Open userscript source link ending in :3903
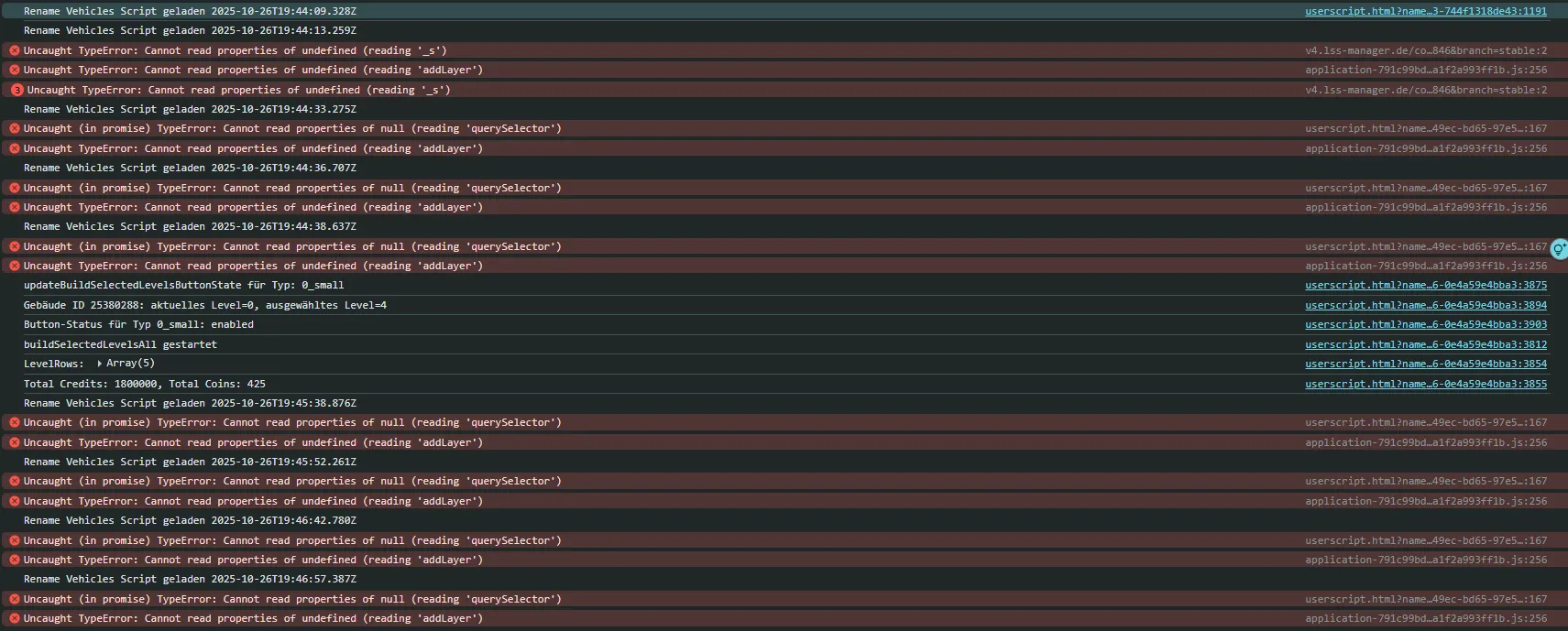This screenshot has height=631, width=1568. coord(1425,324)
